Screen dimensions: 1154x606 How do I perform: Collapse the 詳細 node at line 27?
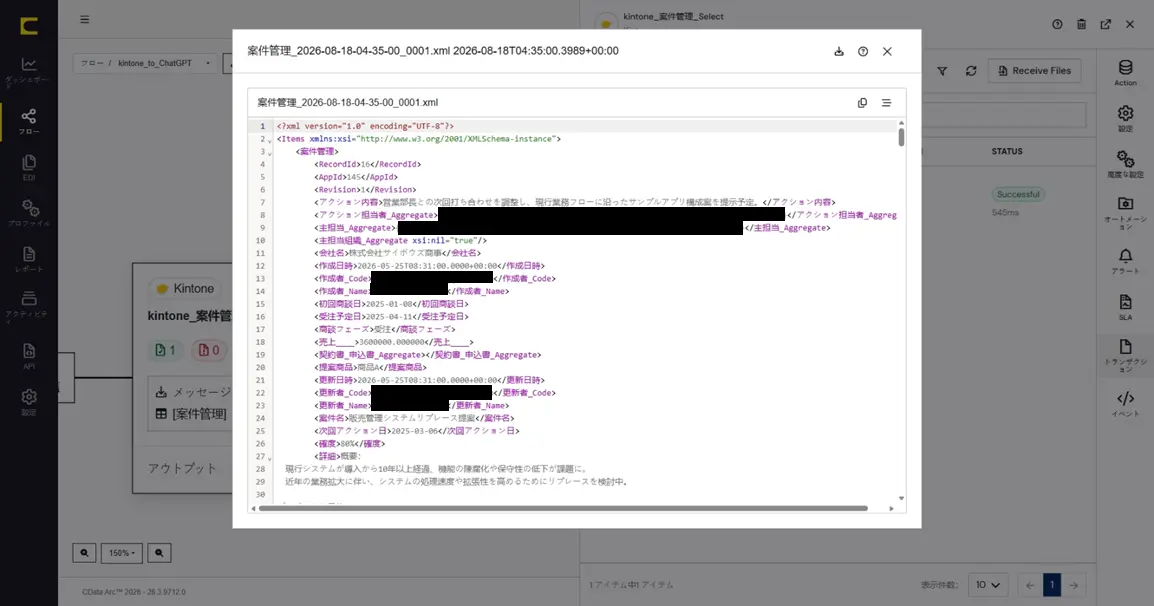[269, 458]
